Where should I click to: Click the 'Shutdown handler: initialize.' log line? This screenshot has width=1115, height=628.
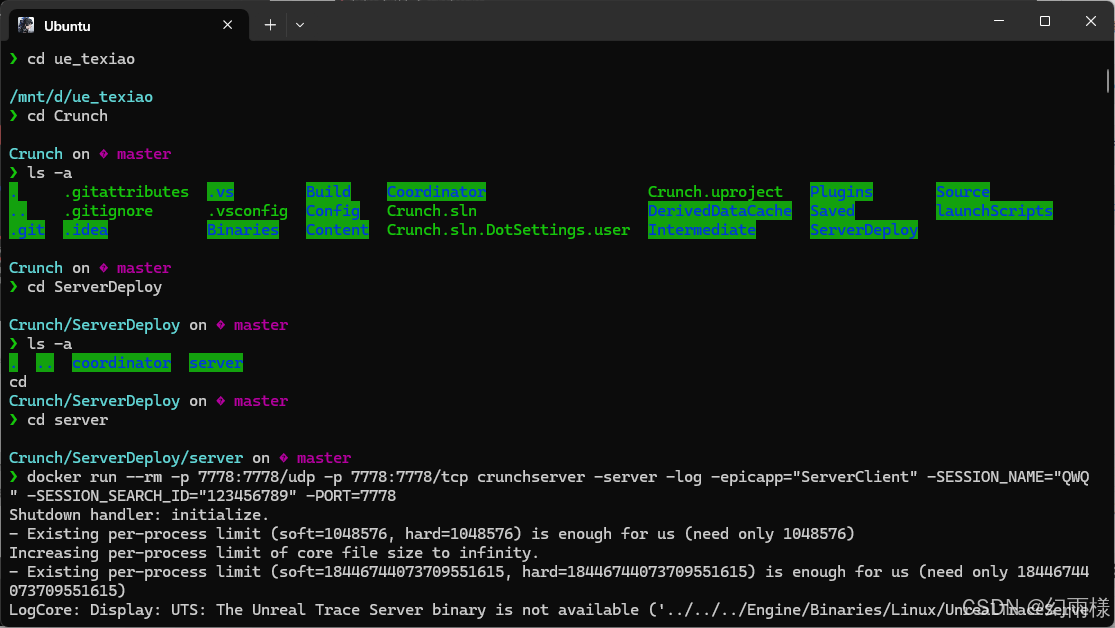pos(139,515)
